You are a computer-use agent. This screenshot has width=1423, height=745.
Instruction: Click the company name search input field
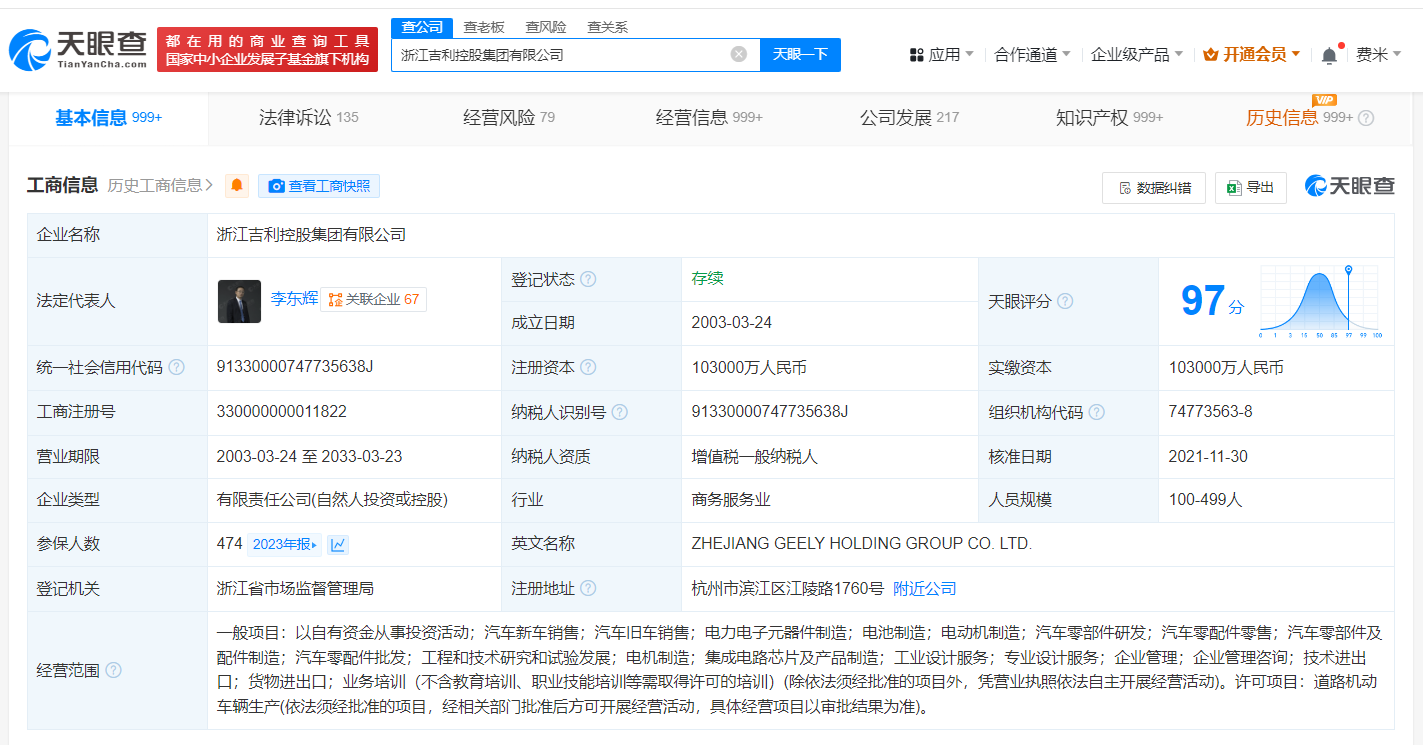tap(560, 54)
